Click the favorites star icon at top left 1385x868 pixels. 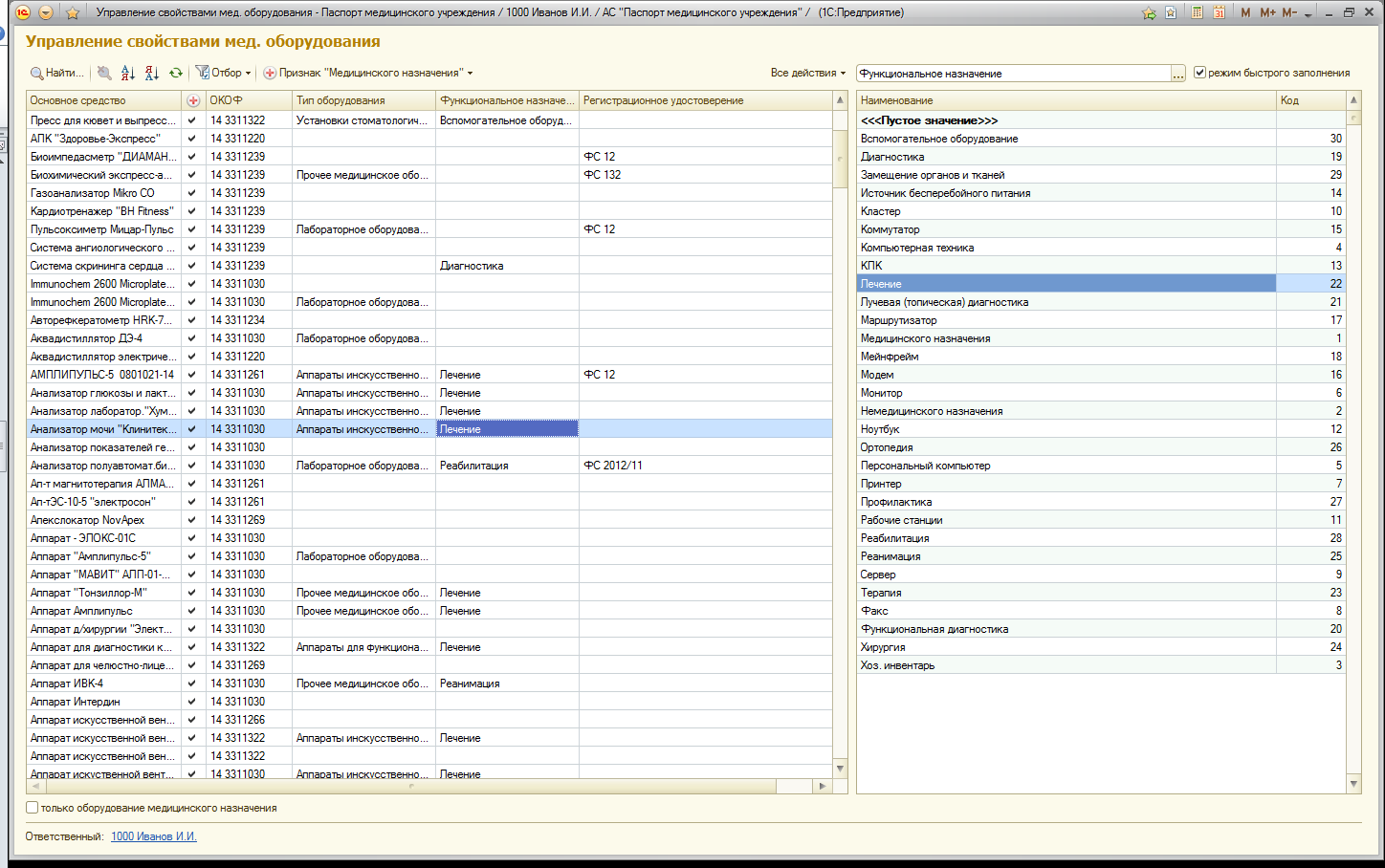pyautogui.click(x=73, y=12)
